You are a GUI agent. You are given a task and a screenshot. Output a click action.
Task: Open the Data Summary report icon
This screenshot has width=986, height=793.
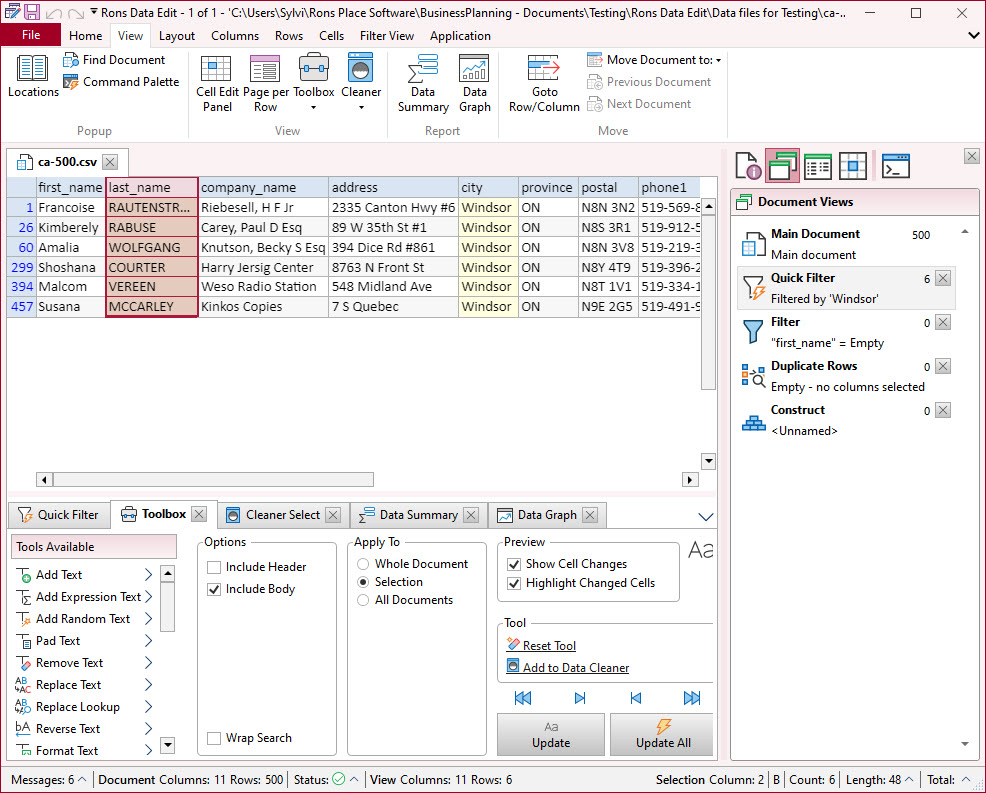point(423,71)
